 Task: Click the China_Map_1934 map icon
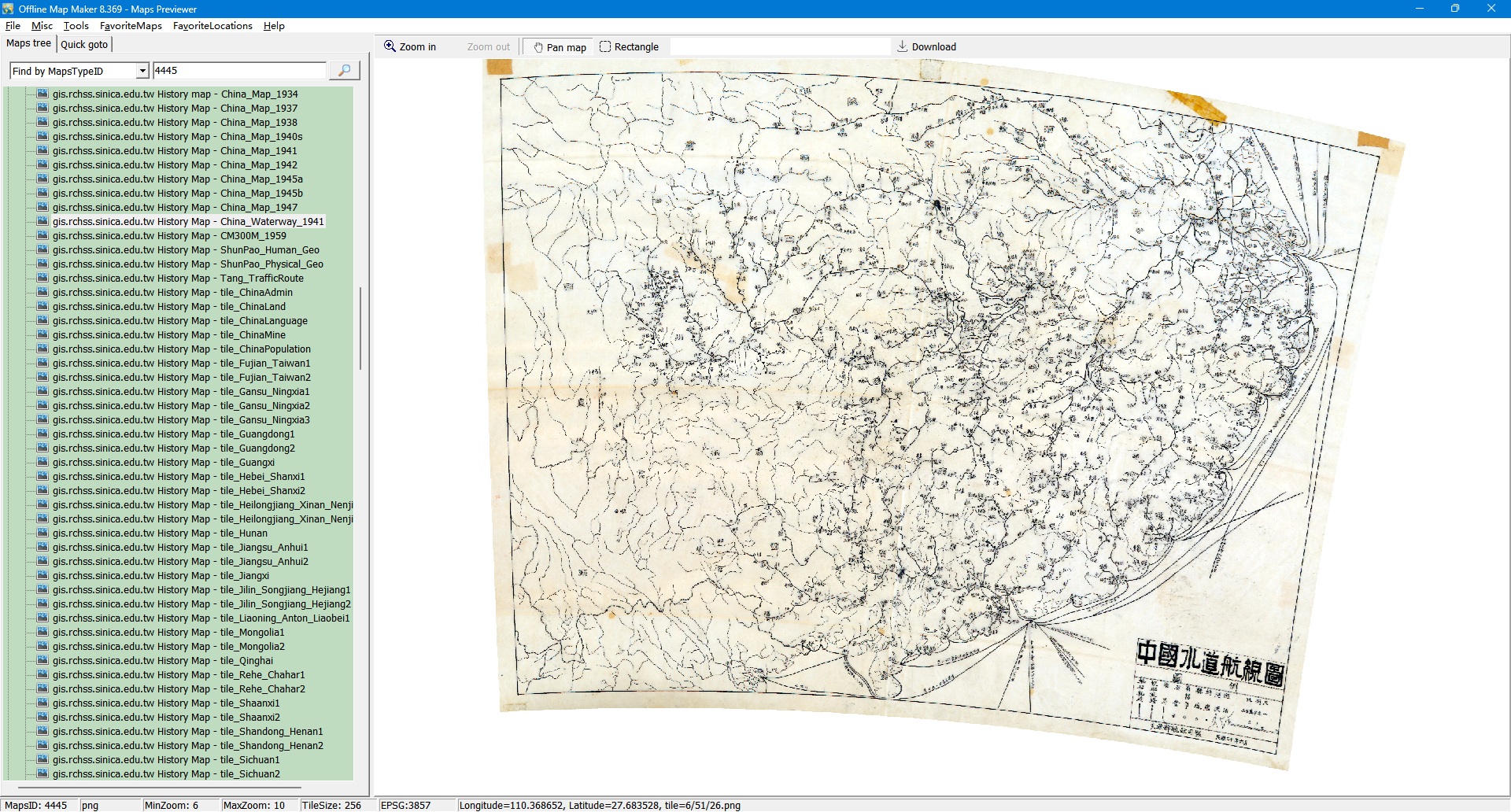click(x=42, y=94)
